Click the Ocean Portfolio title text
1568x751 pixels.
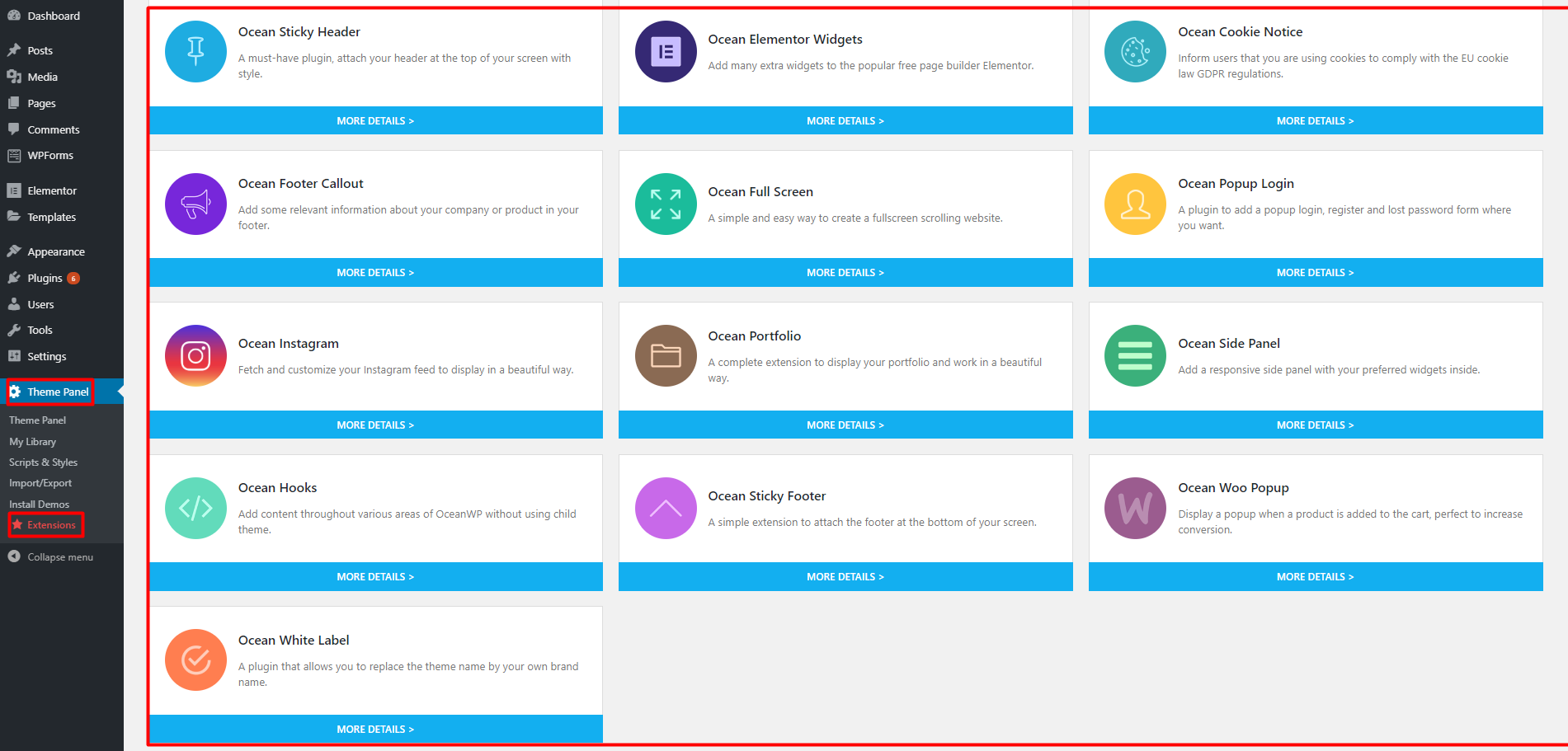755,336
